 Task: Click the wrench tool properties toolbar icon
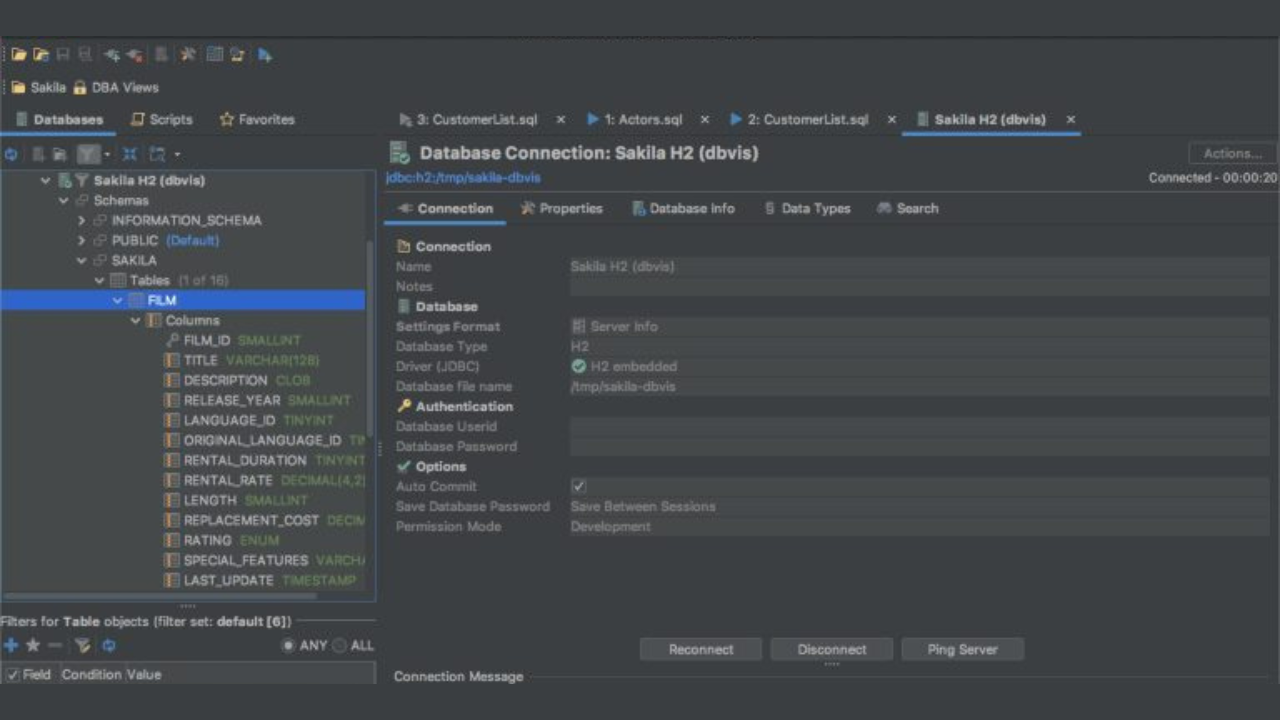coord(187,55)
